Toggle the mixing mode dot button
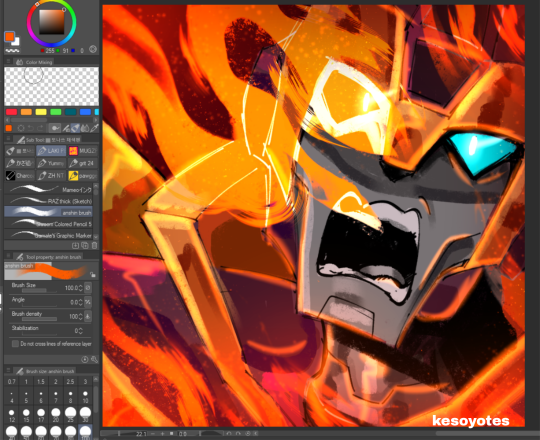The height and width of the screenshot is (440, 540). pyautogui.click(x=54, y=128)
